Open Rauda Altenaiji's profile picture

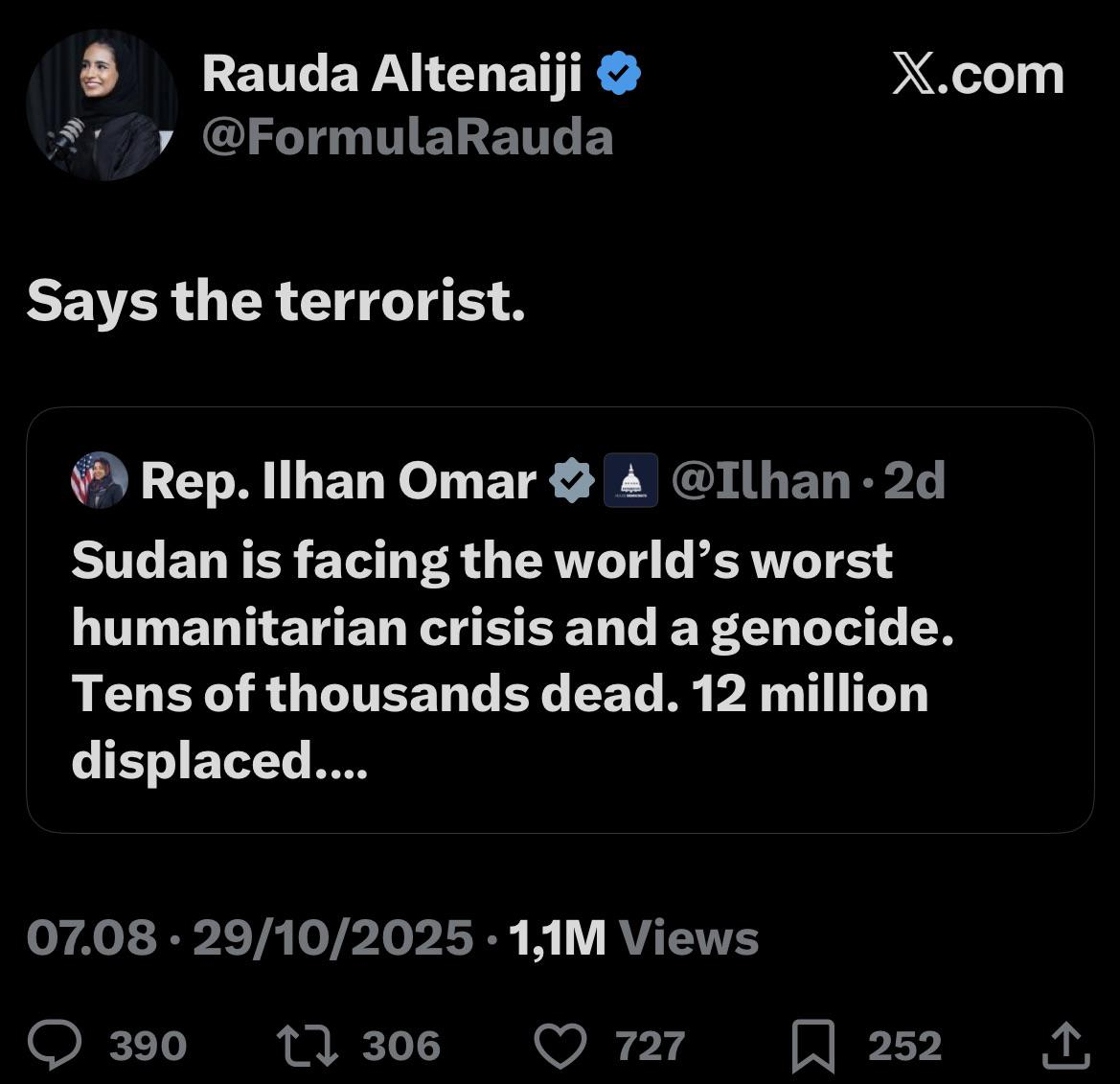pyautogui.click(x=102, y=105)
